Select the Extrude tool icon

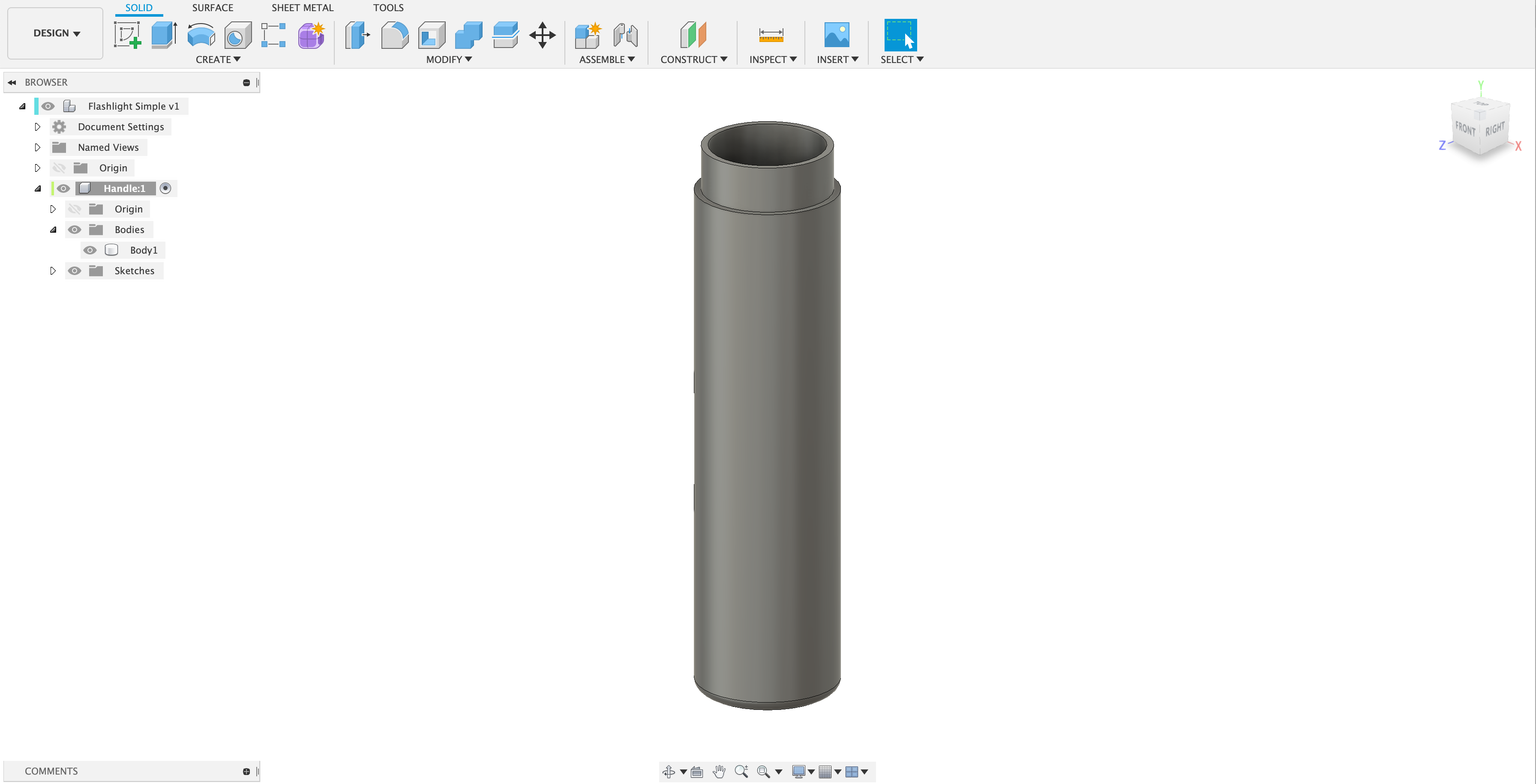pyautogui.click(x=164, y=35)
